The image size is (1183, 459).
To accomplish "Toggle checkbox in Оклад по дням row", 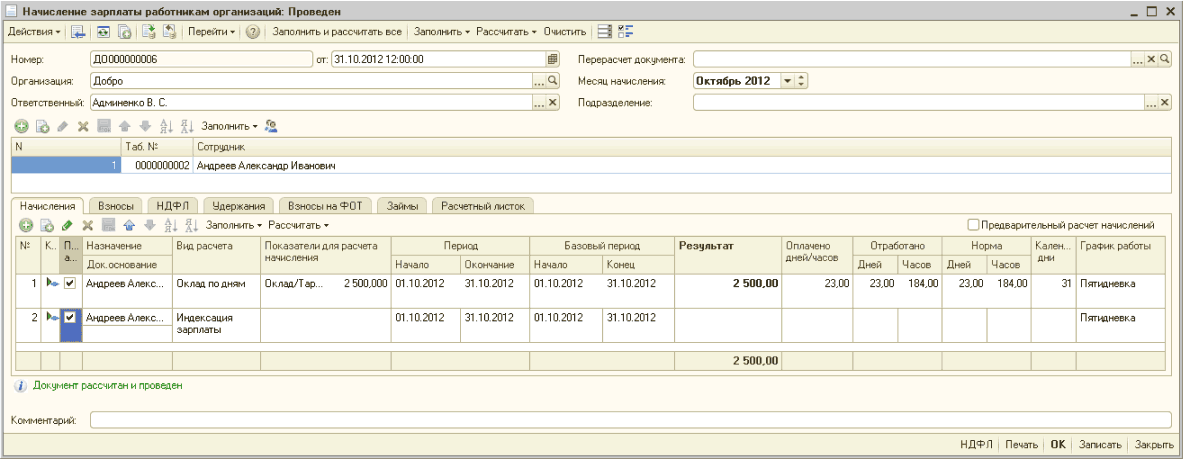I will coord(70,283).
